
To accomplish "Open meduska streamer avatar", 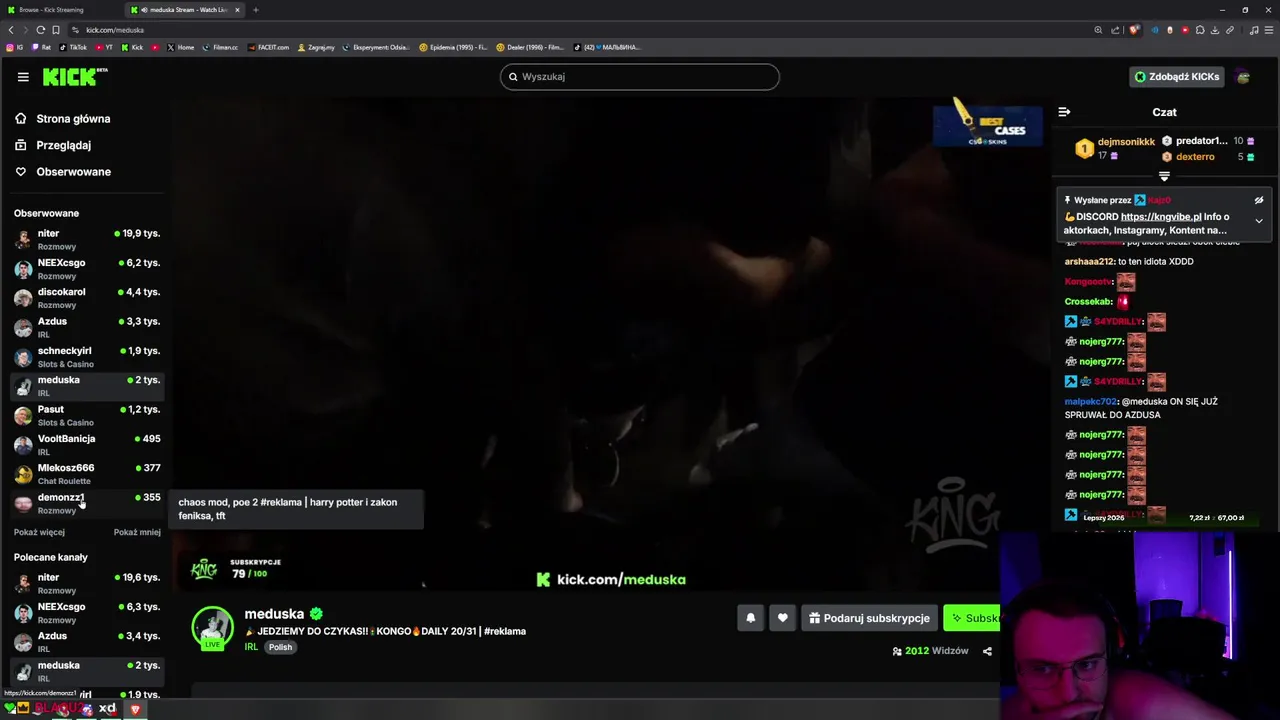I will [x=213, y=627].
